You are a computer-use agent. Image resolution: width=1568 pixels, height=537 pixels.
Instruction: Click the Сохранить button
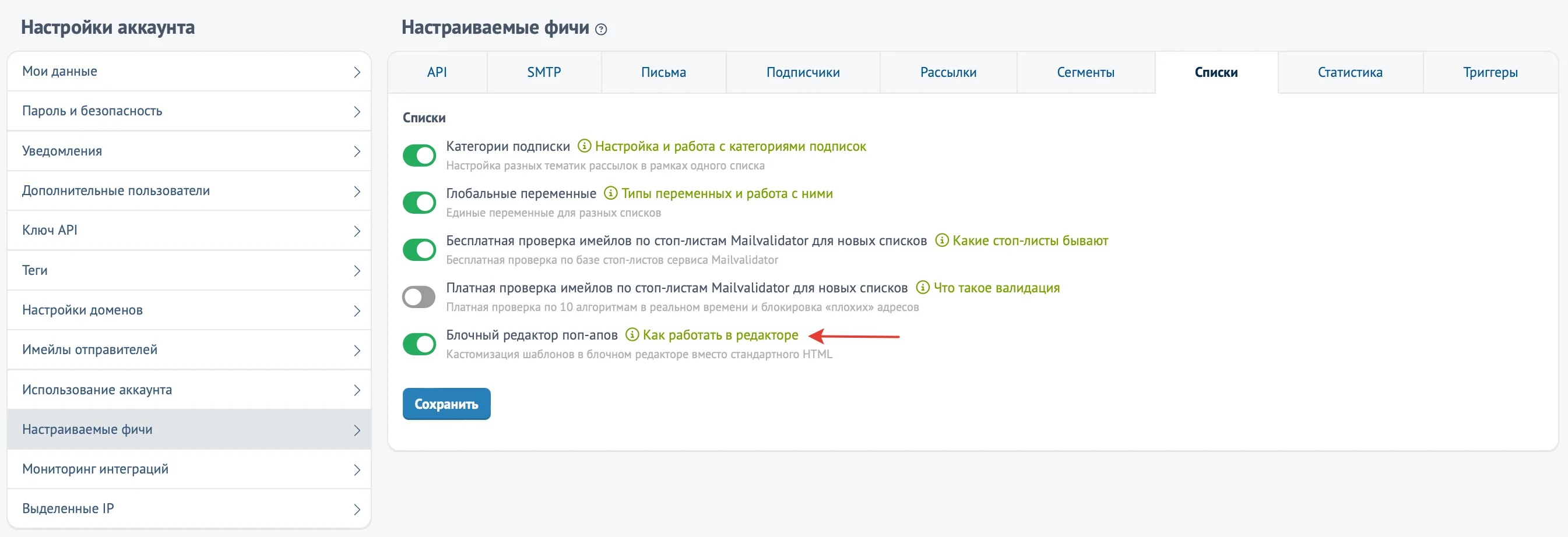(x=446, y=404)
